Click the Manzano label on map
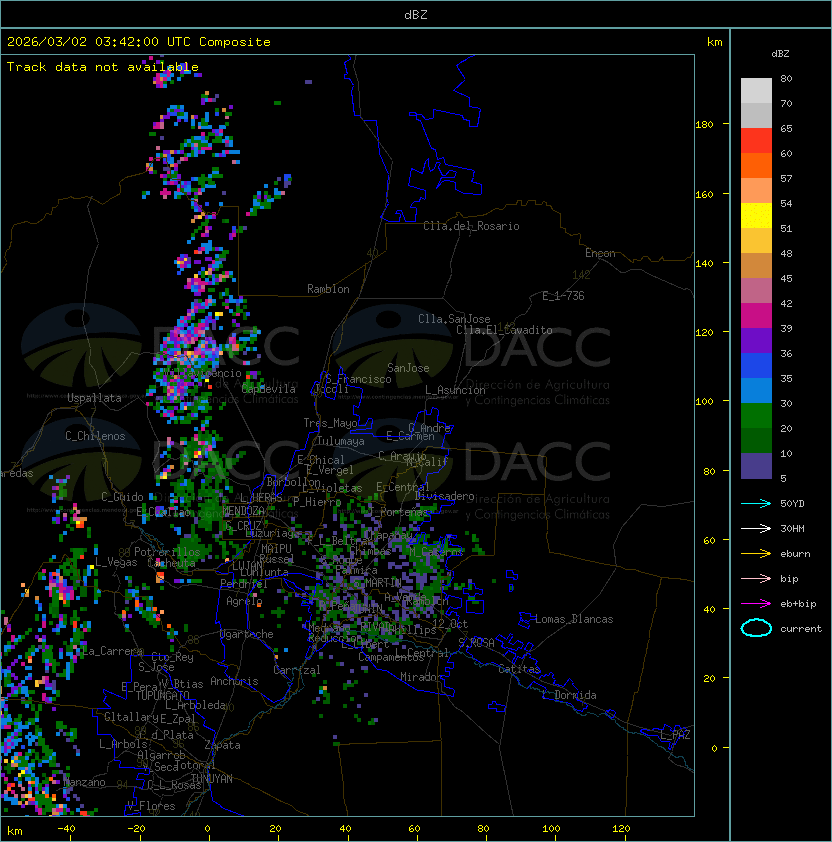Screen dimensions: 832x842 (x=84, y=782)
